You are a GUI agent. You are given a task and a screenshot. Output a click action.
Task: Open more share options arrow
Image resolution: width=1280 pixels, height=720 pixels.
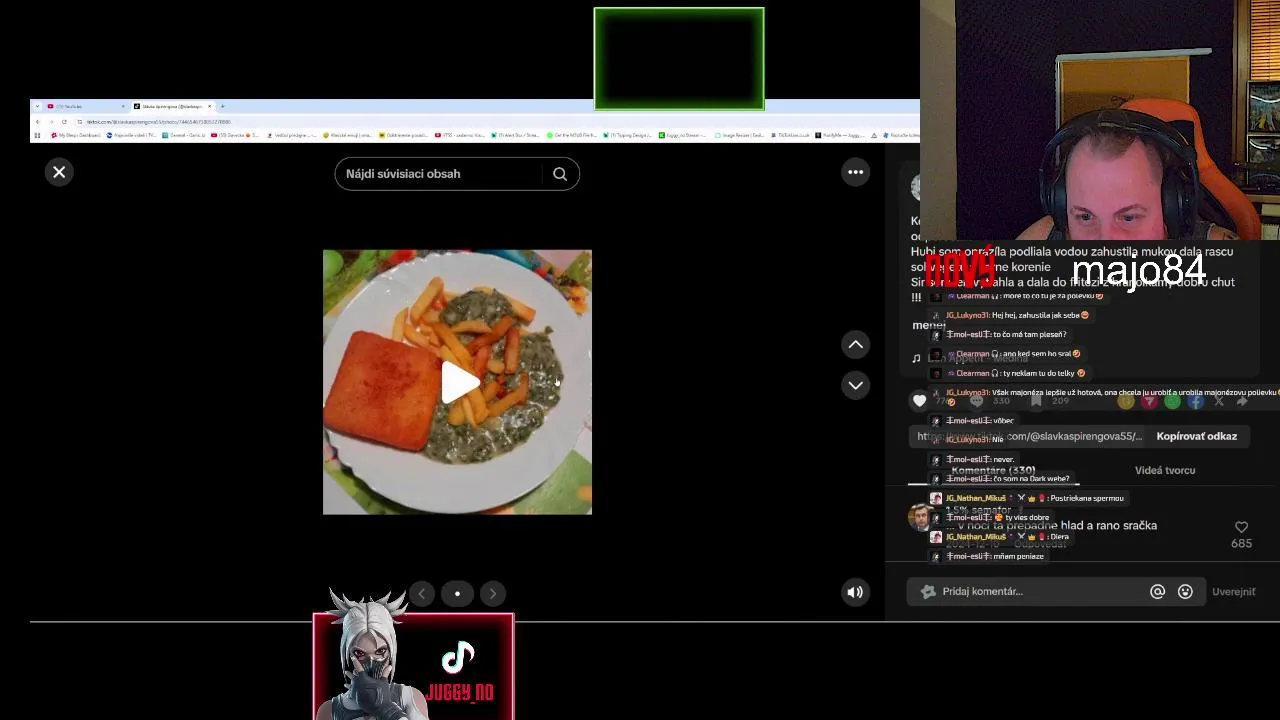click(1242, 401)
